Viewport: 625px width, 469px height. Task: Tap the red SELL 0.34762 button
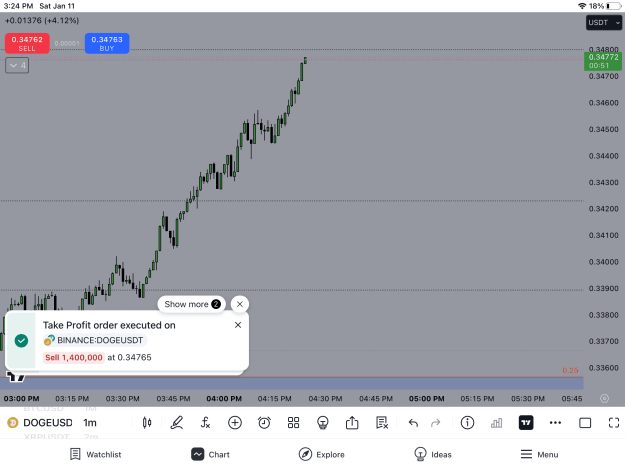(x=27, y=43)
